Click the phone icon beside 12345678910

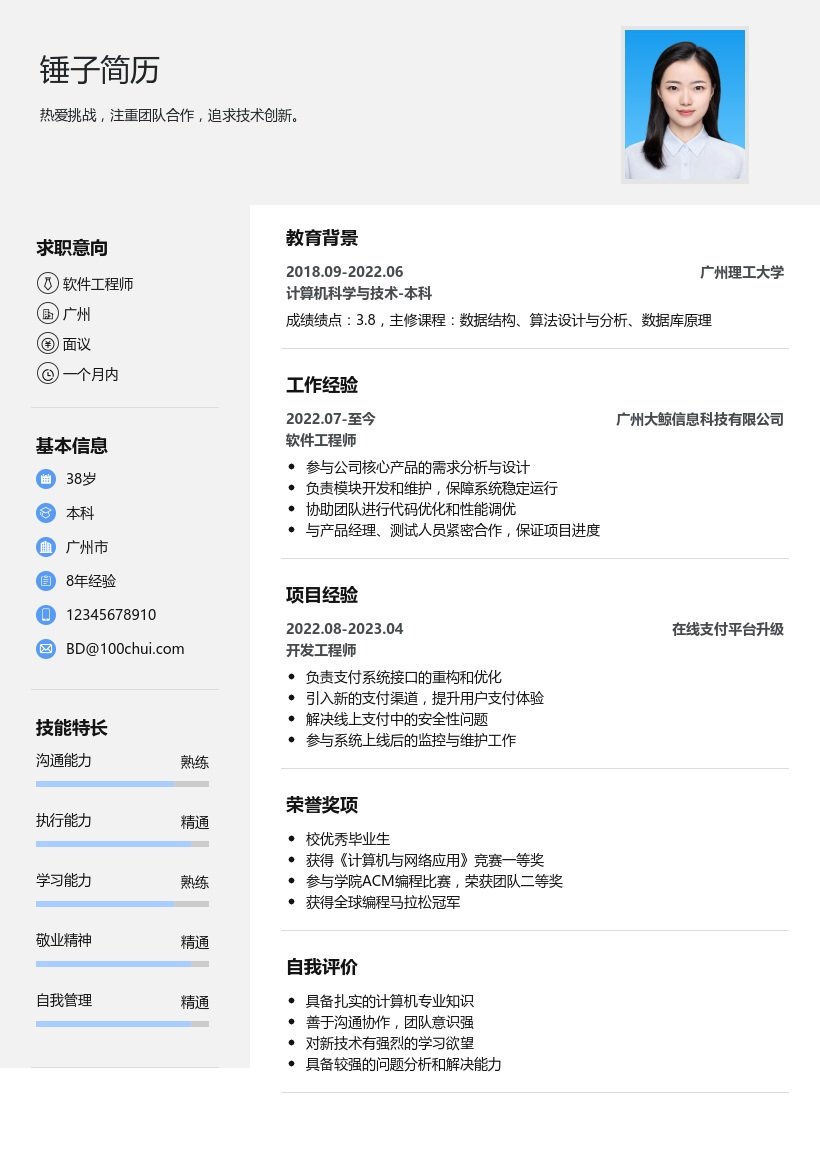(46, 615)
